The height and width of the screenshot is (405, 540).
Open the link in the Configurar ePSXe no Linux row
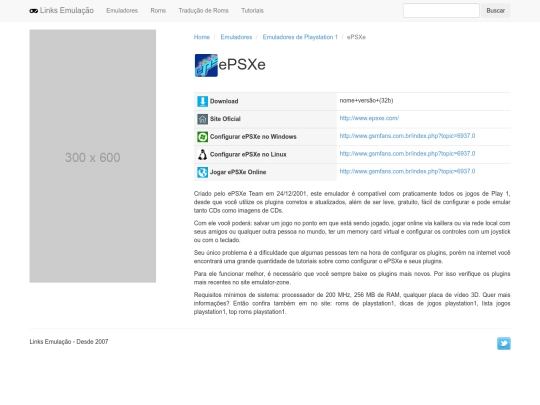(407, 154)
